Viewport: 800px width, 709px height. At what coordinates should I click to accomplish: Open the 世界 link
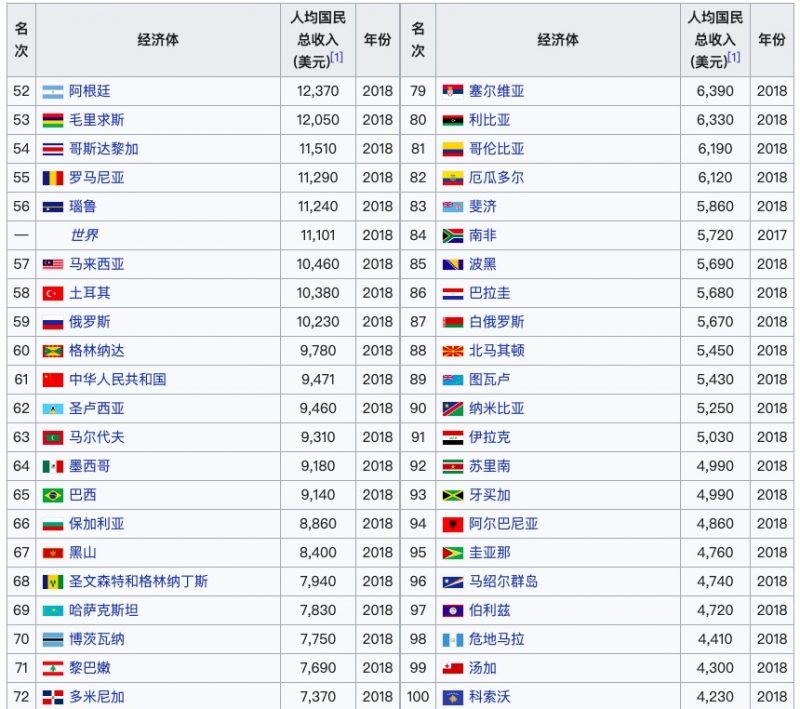(x=84, y=235)
